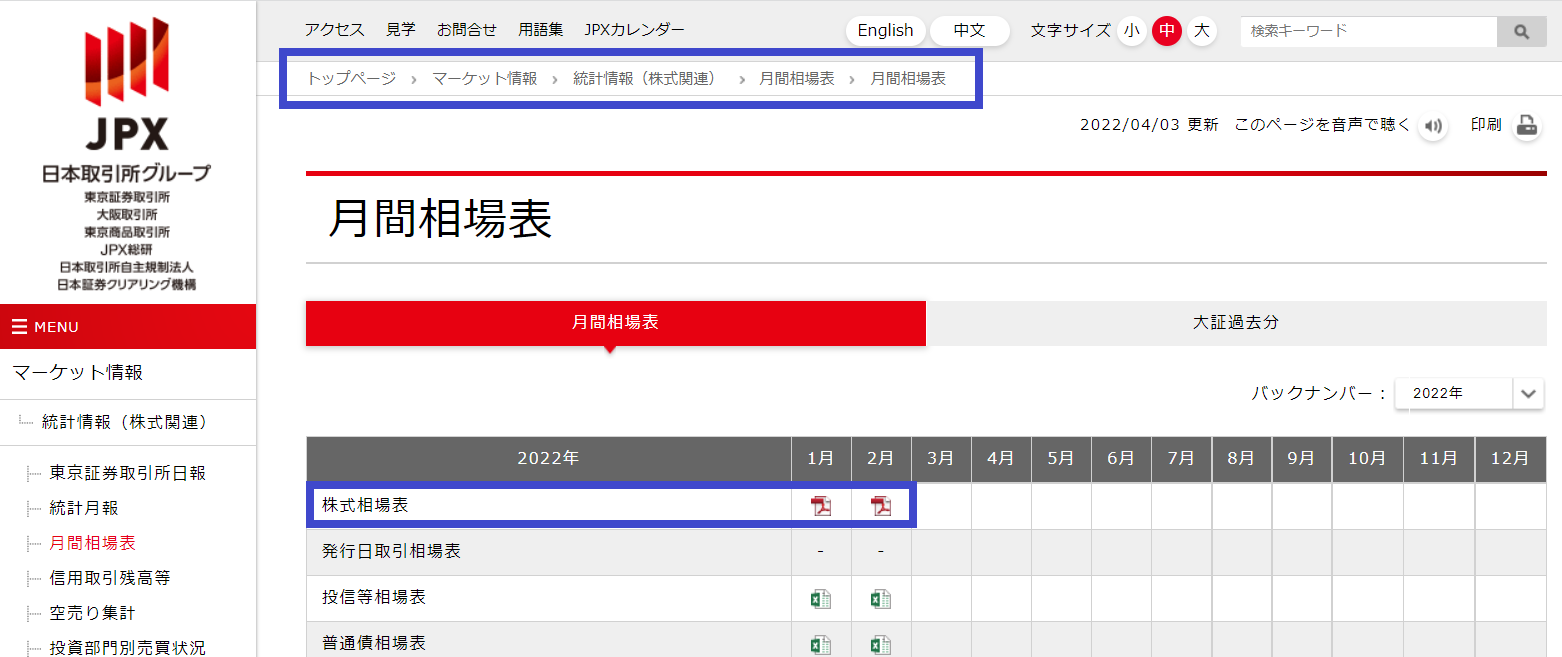
Task: Click the printer icon to print the page
Action: click(x=1526, y=125)
